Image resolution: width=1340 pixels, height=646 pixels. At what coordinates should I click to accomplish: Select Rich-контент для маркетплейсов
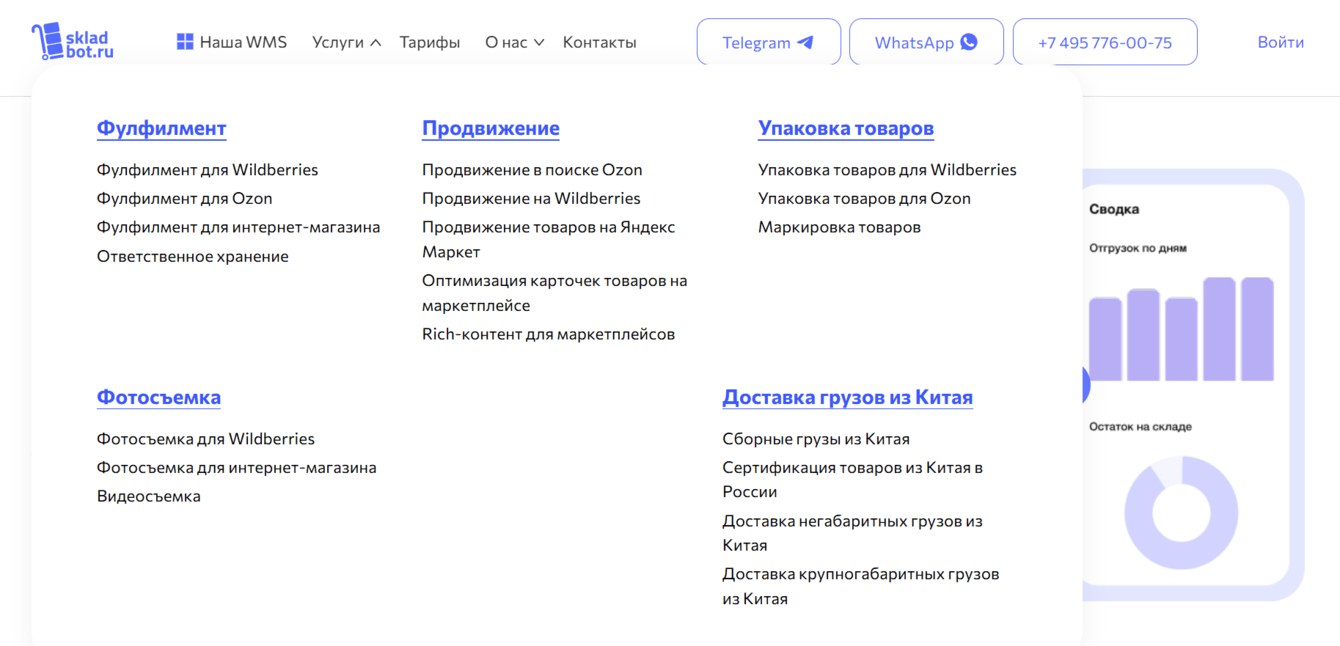tap(548, 334)
